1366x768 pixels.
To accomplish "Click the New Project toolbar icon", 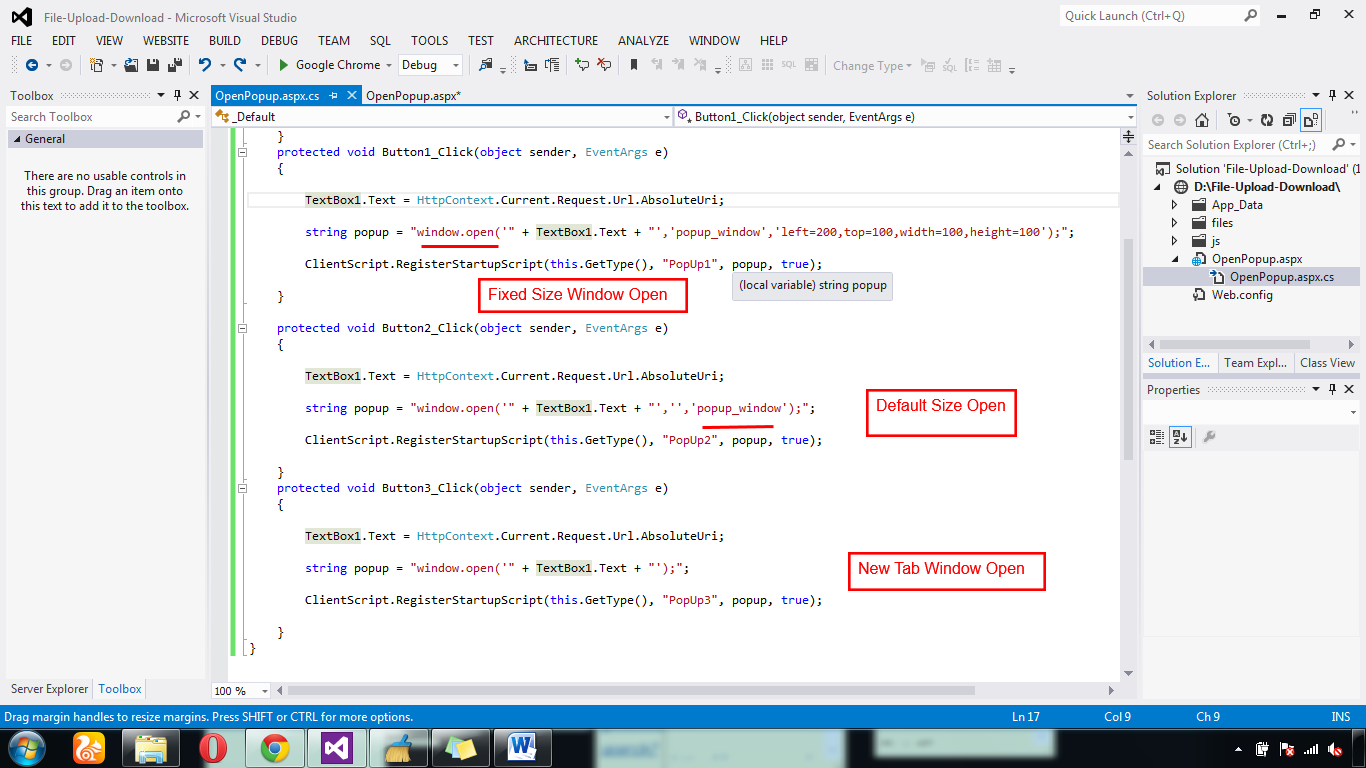I will (97, 65).
